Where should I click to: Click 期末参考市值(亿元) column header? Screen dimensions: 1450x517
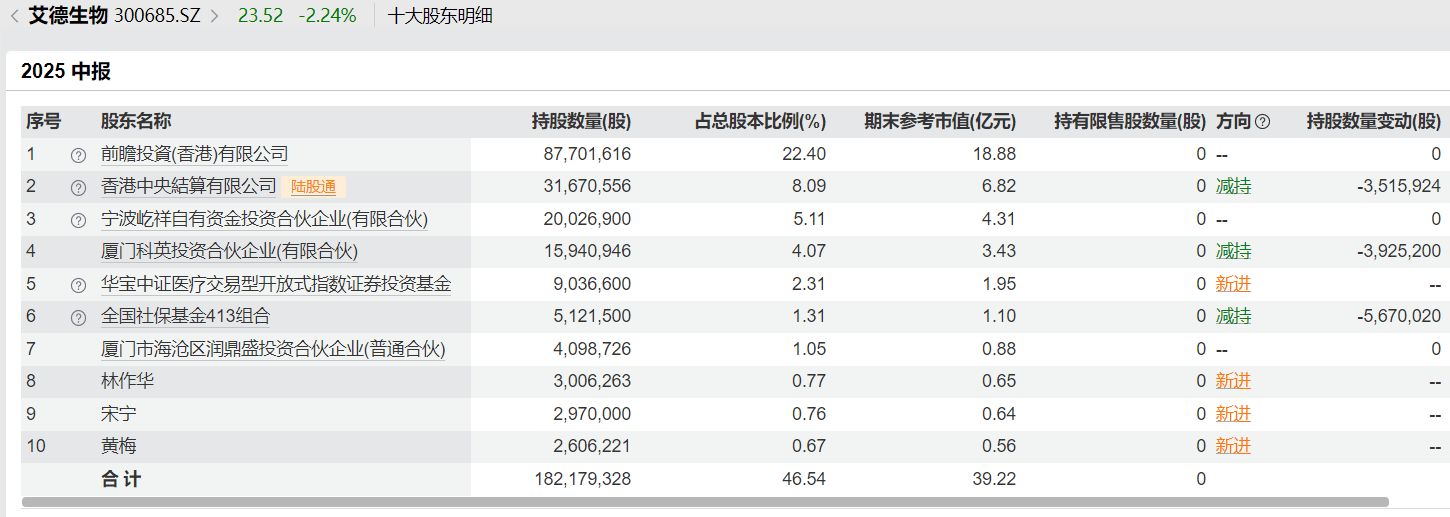939,122
